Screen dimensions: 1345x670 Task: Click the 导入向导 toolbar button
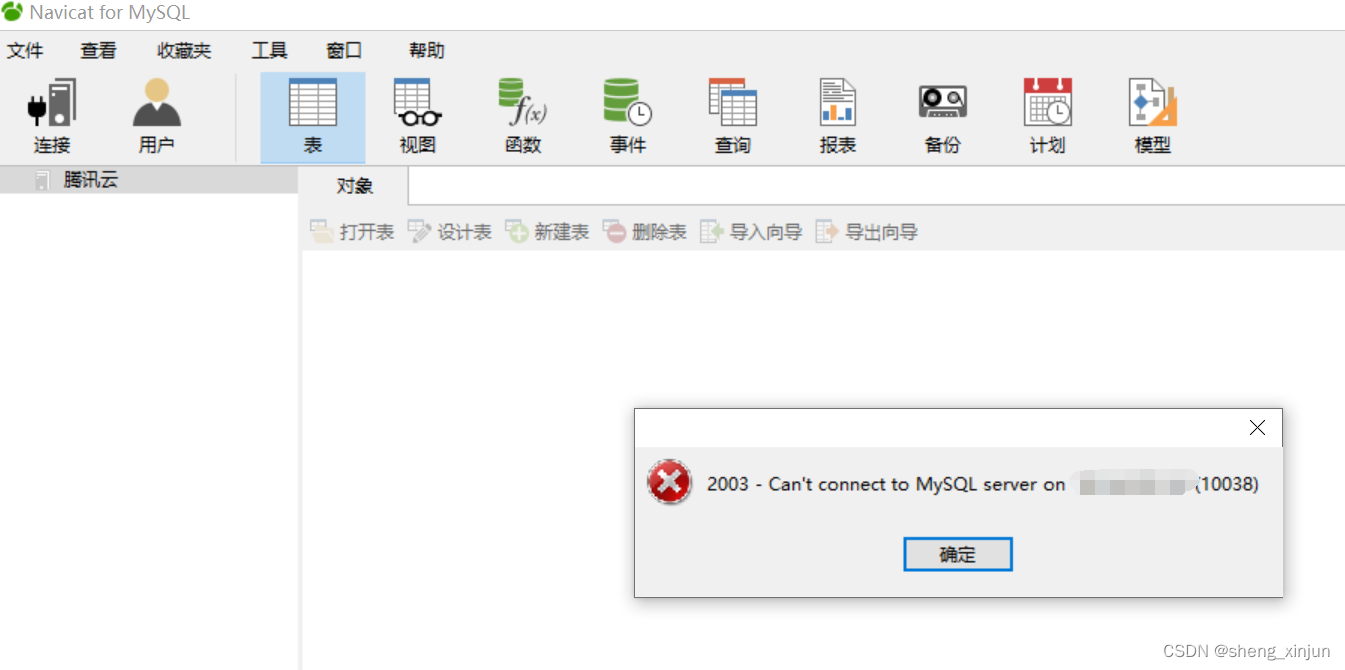752,232
